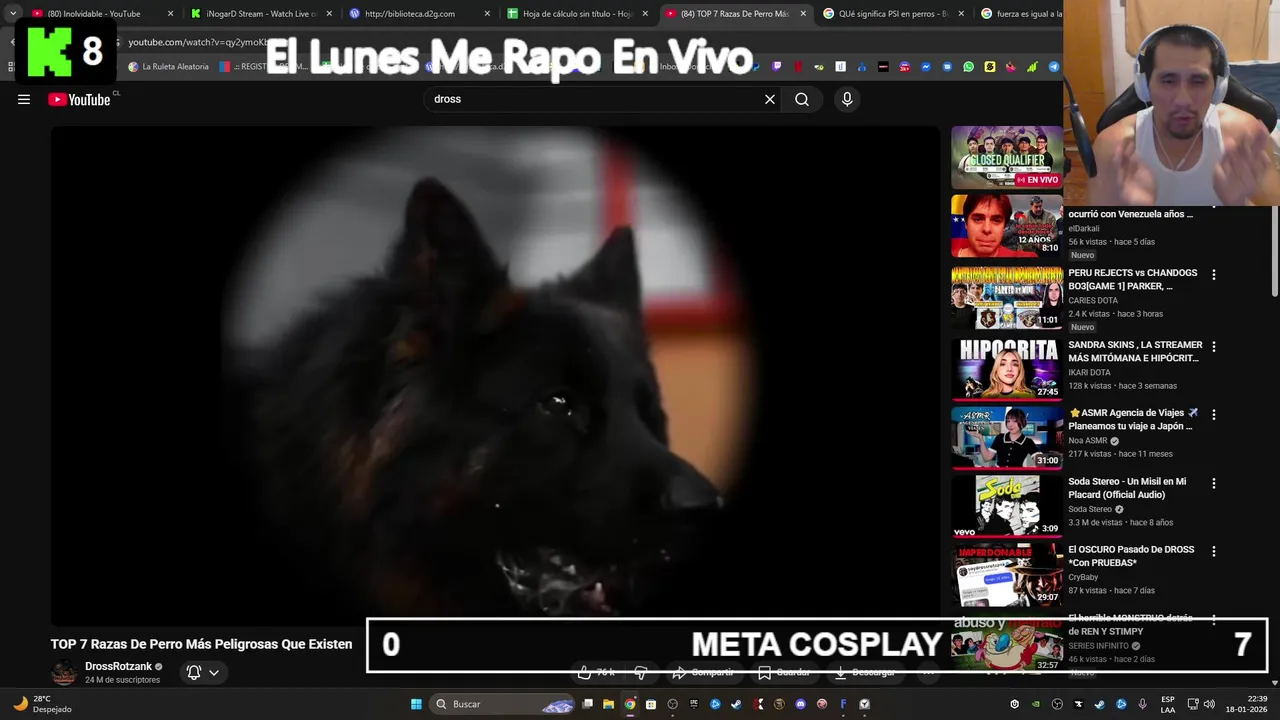The image size is (1280, 720).
Task: Open the ESP LAA language switcher
Action: coord(1168,704)
